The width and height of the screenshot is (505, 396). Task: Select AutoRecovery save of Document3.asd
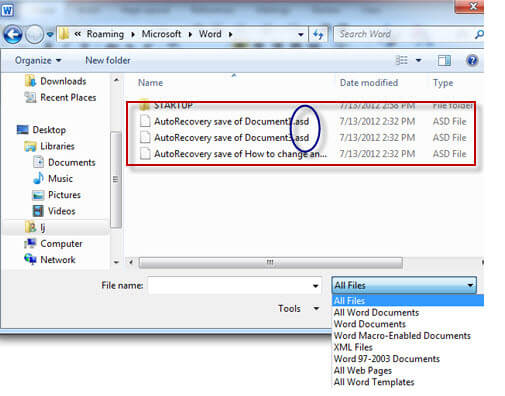(x=231, y=138)
